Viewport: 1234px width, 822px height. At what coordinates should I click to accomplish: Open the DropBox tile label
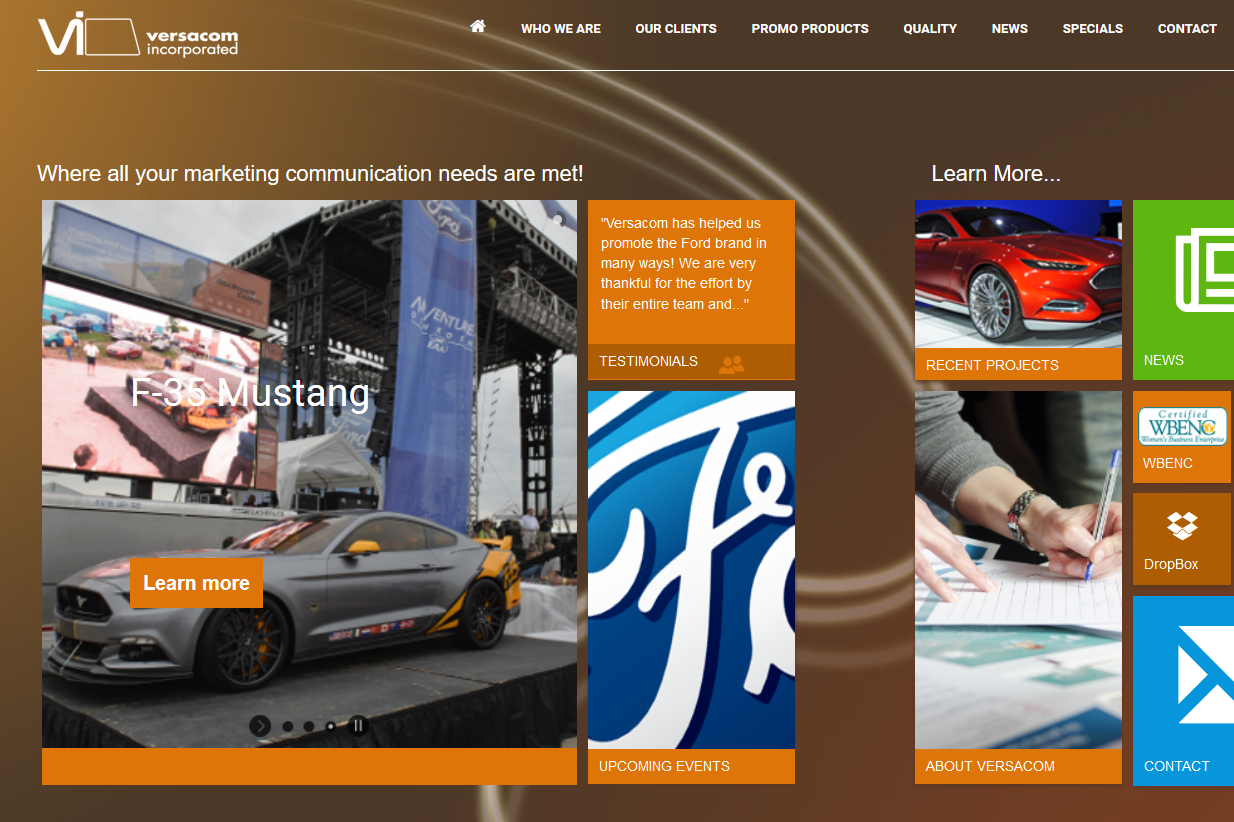[1171, 564]
